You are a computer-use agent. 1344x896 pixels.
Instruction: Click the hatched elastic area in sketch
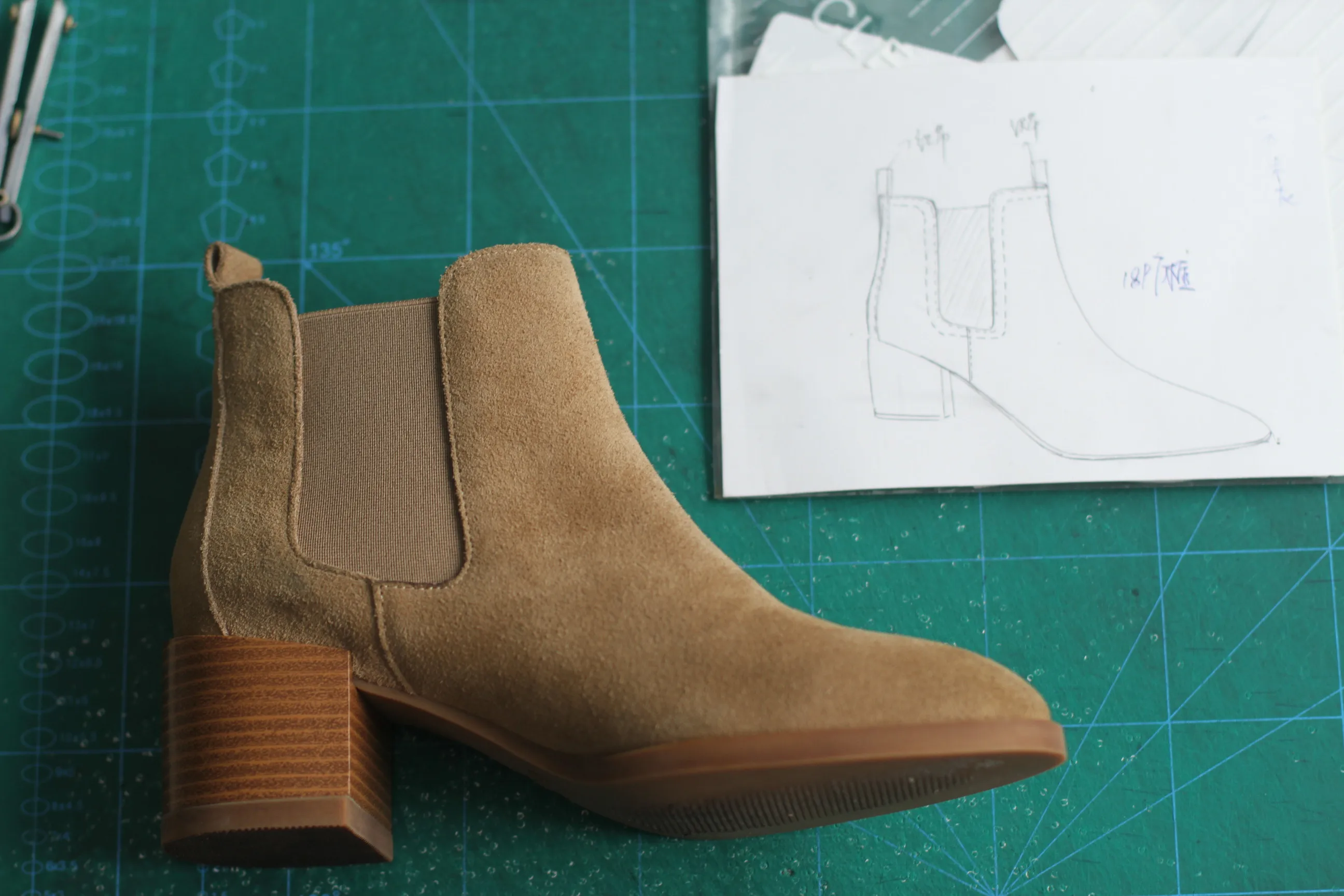[x=964, y=269]
